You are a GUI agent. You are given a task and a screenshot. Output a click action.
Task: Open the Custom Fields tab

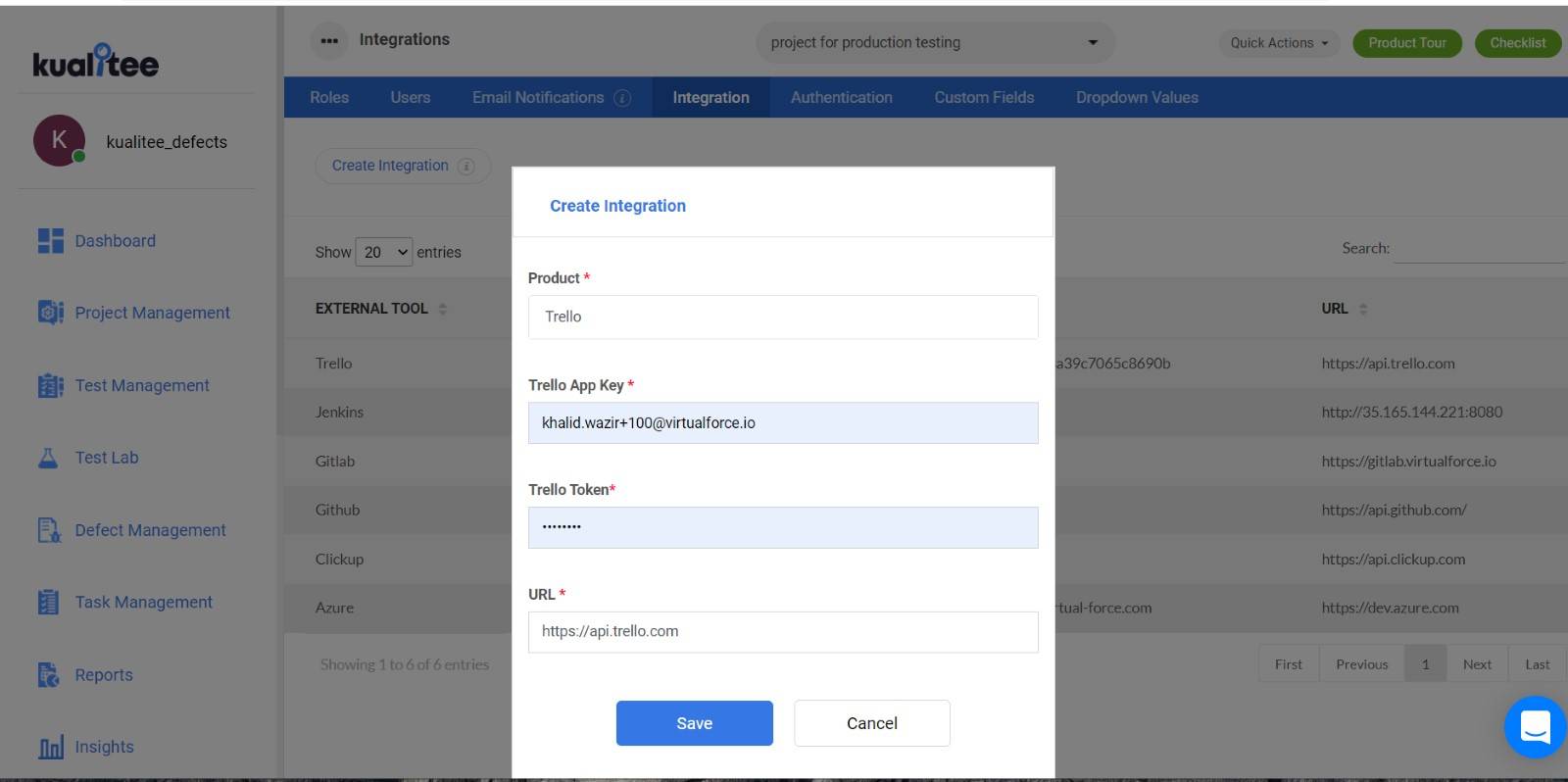tap(984, 97)
